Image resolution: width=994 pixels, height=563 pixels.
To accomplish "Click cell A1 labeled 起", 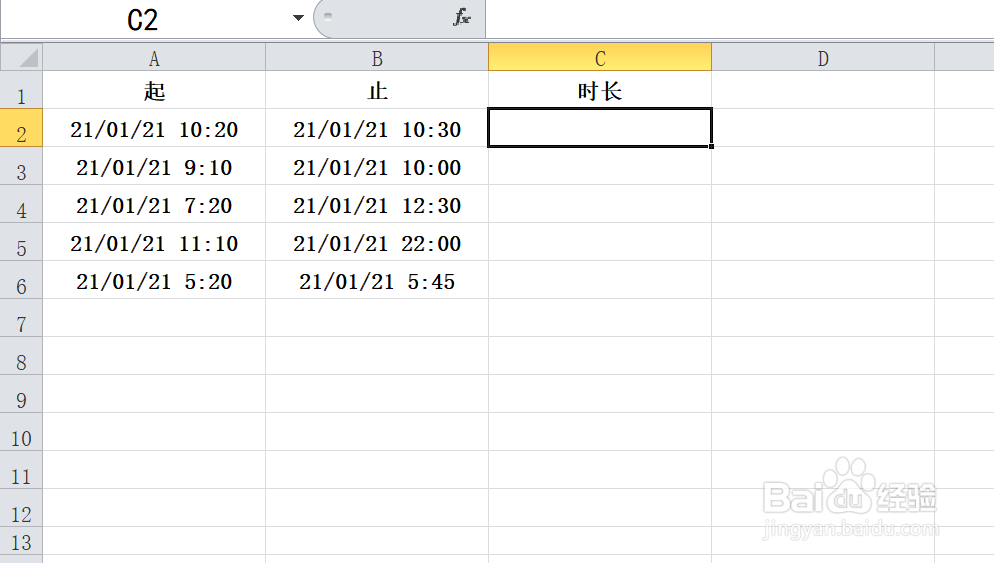I will 154,92.
